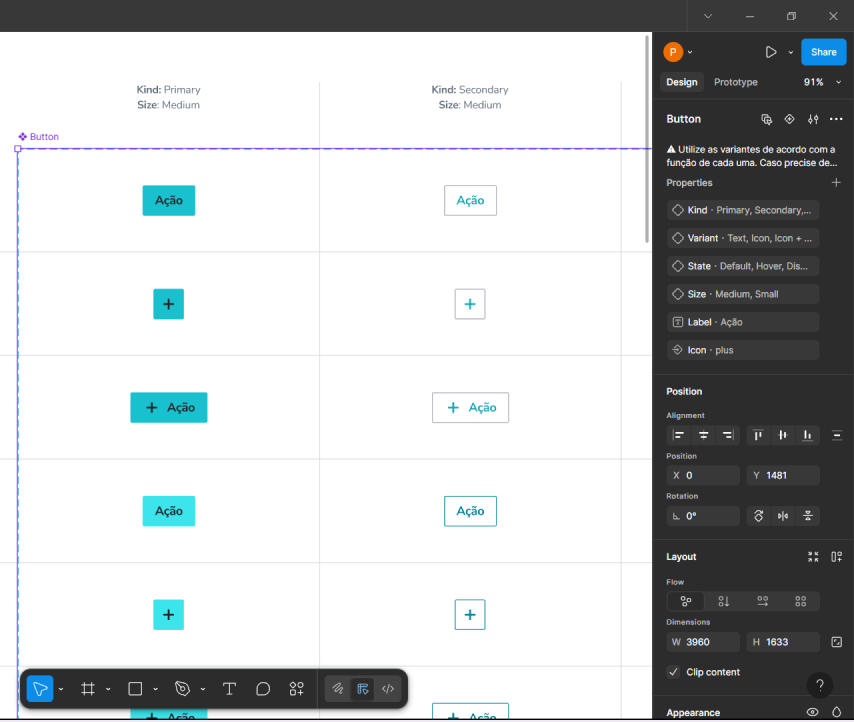Open the Actions (components) tool
Viewport: 854px width, 722px height.
click(x=297, y=689)
